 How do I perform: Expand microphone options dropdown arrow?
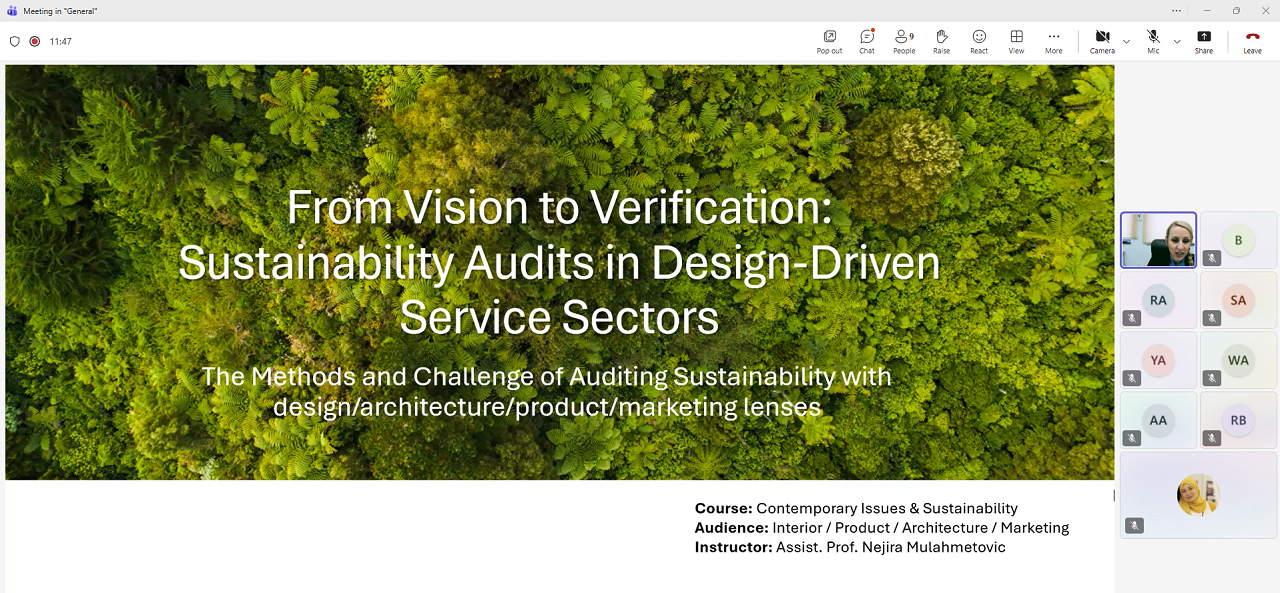click(1177, 42)
